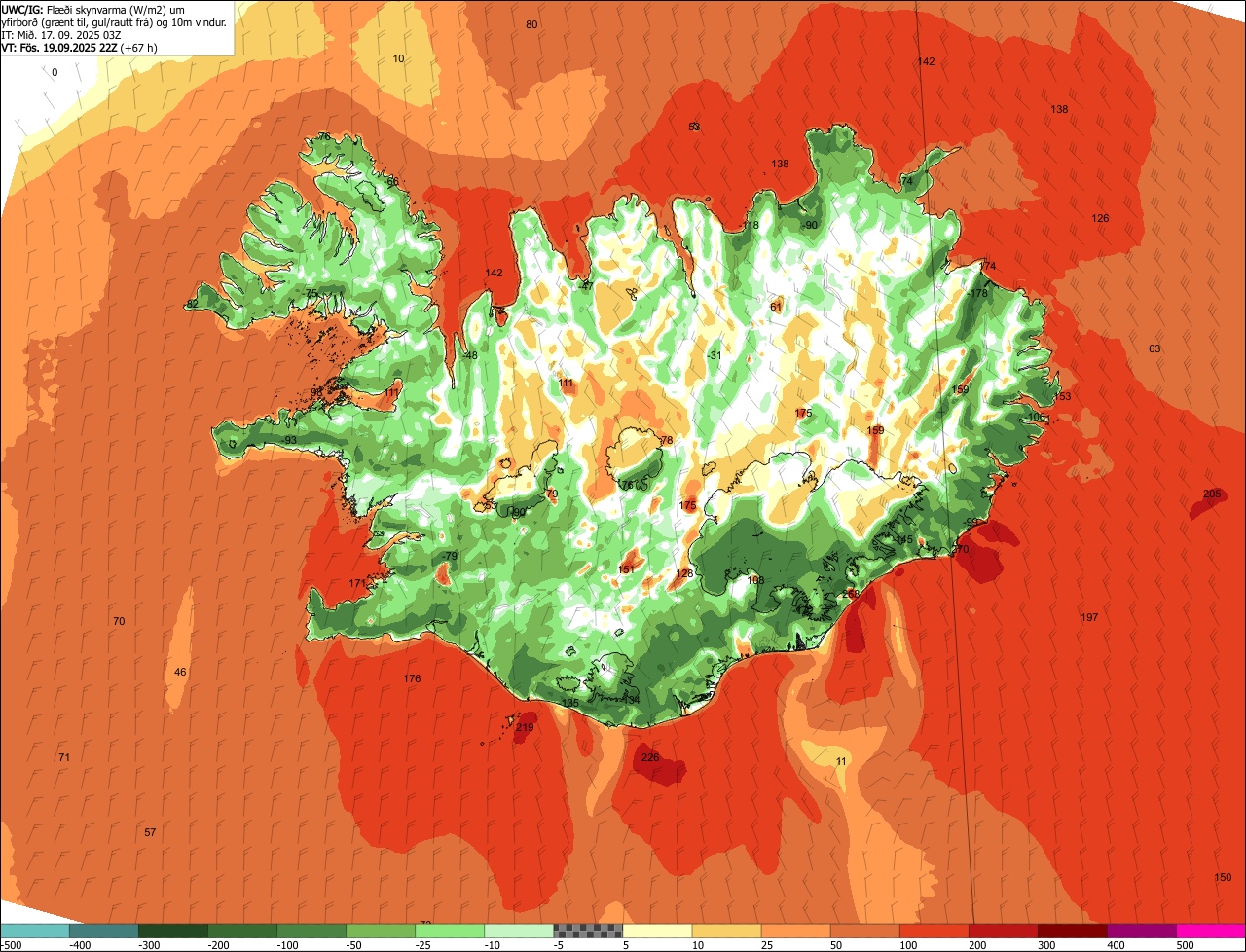Select the magenta swatch above 500
This screenshot has height=952, width=1246.
pyautogui.click(x=1211, y=931)
